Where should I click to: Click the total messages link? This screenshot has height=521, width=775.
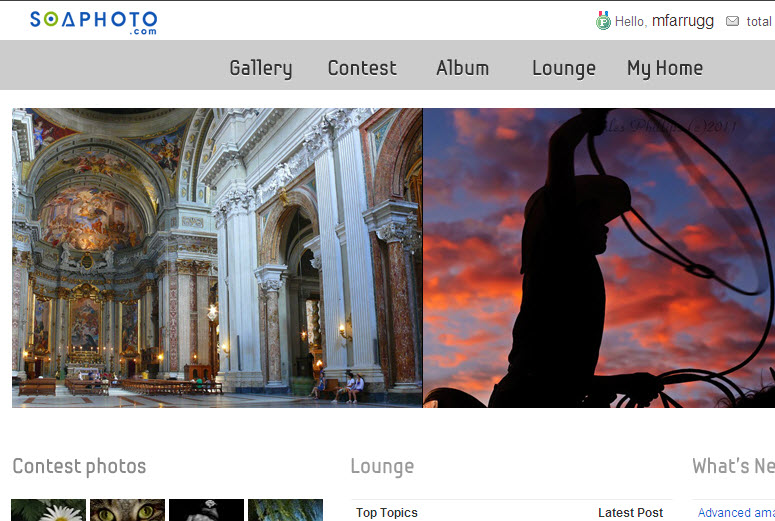(758, 21)
